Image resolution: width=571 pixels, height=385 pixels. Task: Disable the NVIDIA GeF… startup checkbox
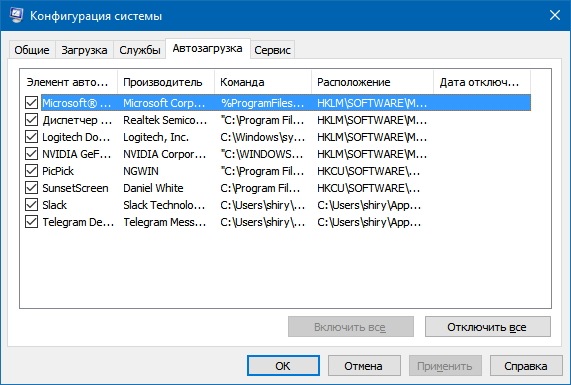tap(31, 154)
